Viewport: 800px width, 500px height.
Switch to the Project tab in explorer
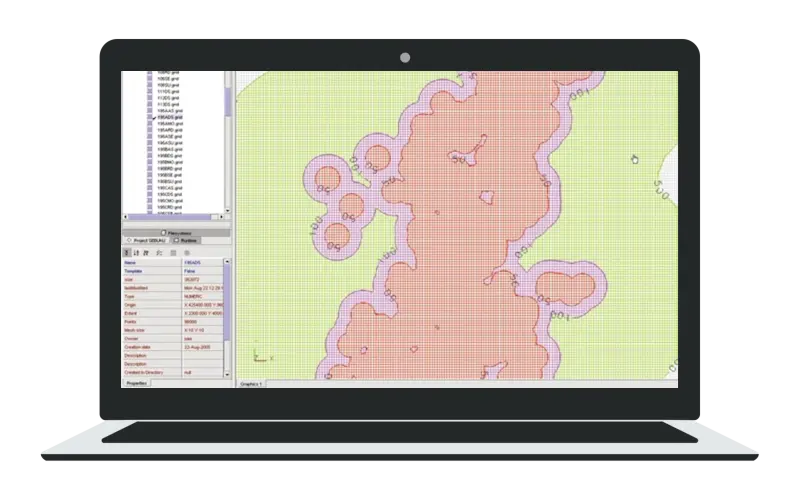tap(146, 240)
